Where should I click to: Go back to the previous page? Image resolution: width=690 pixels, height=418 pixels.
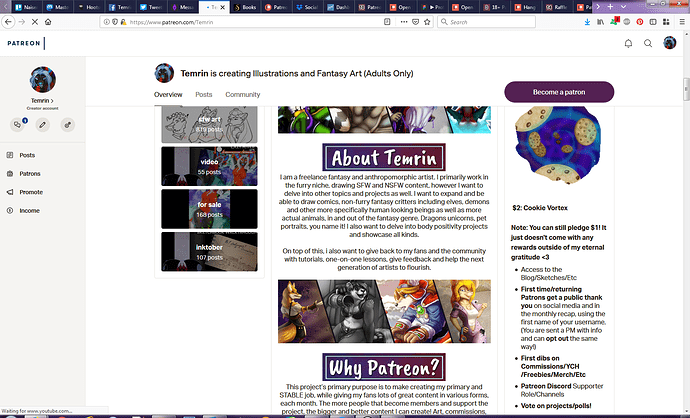(x=8, y=22)
